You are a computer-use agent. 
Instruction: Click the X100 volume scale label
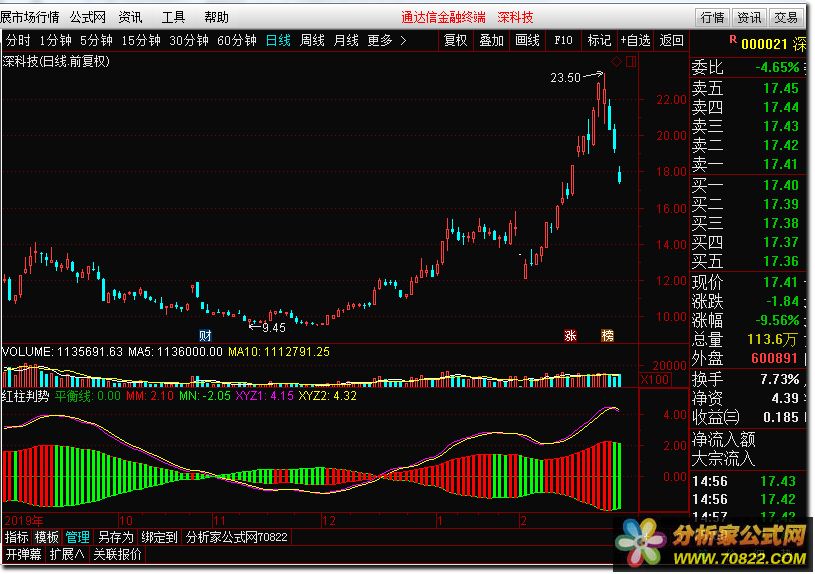pyautogui.click(x=655, y=380)
